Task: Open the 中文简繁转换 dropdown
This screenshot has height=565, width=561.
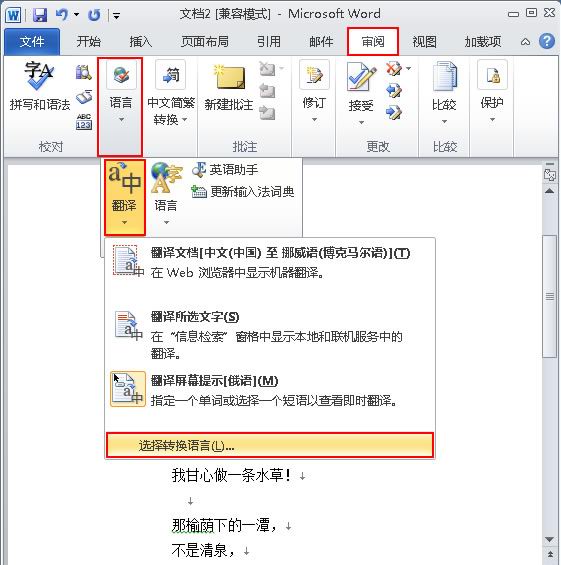Action: [x=171, y=93]
